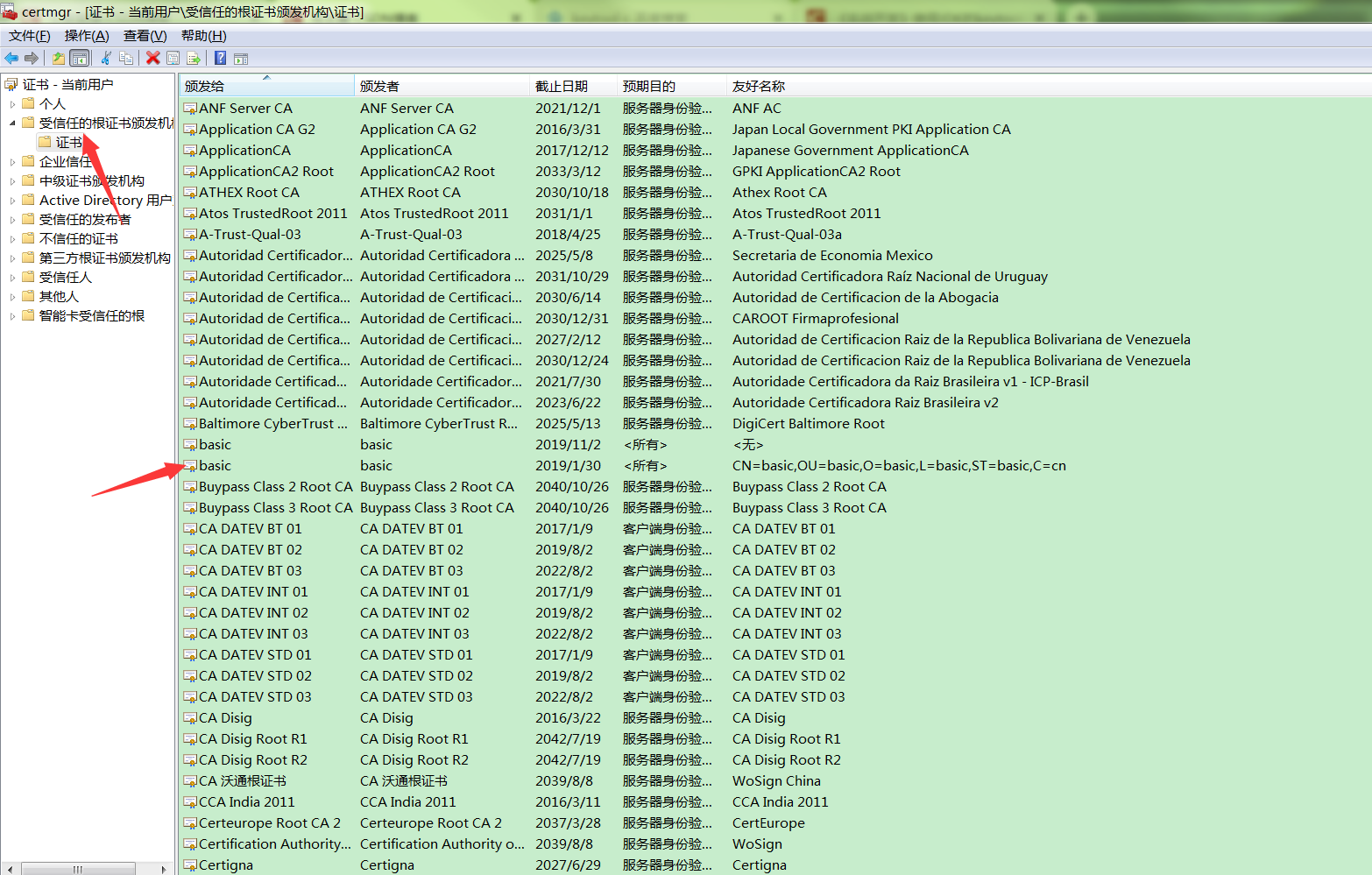Click certificate icon of Atos TrustedRoot 2011 row
1372x875 pixels.
click(x=190, y=214)
